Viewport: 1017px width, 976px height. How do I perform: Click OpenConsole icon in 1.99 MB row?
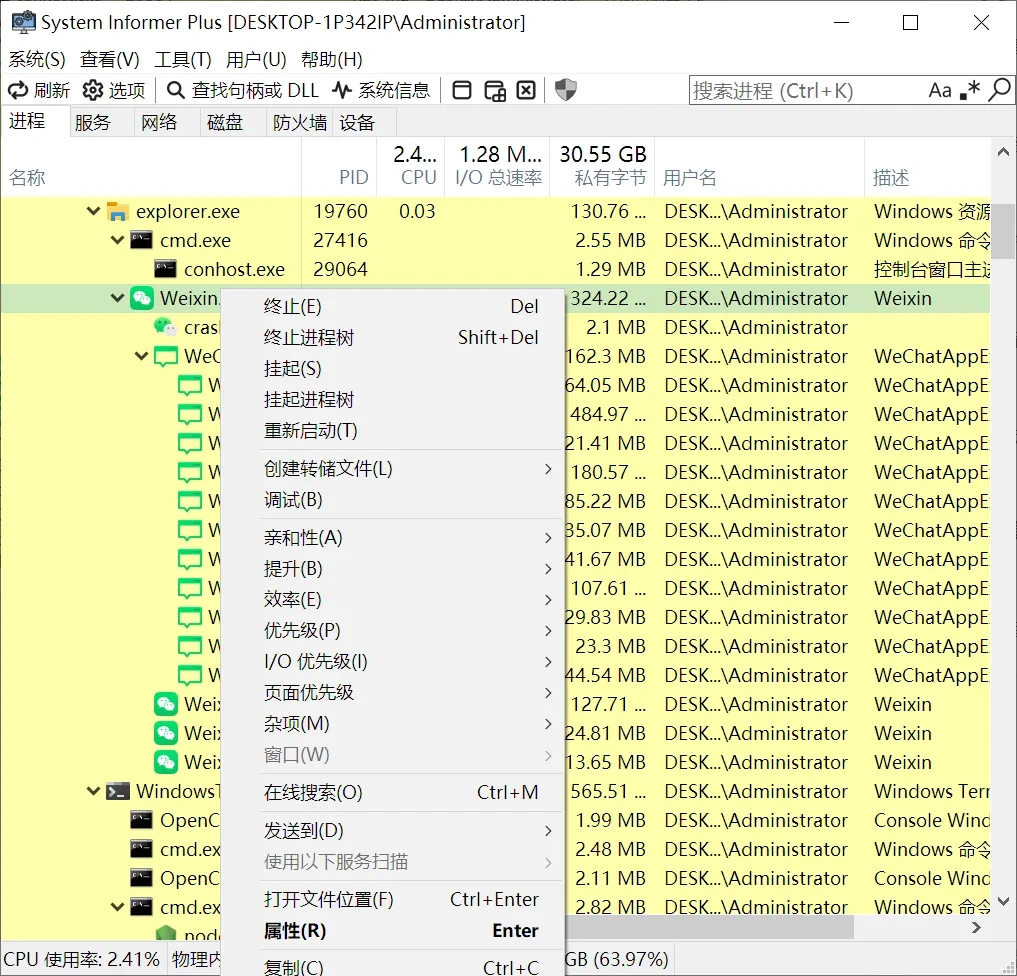(141, 820)
